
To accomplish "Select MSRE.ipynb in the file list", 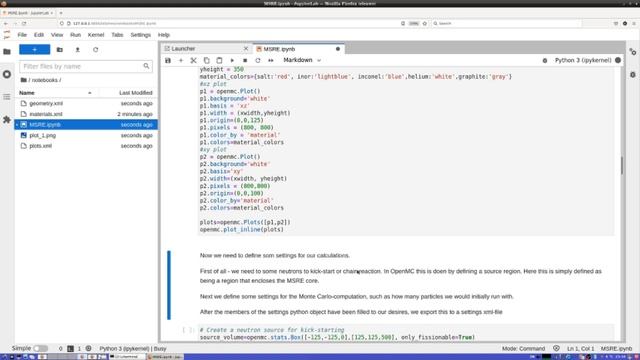I will tap(86, 124).
